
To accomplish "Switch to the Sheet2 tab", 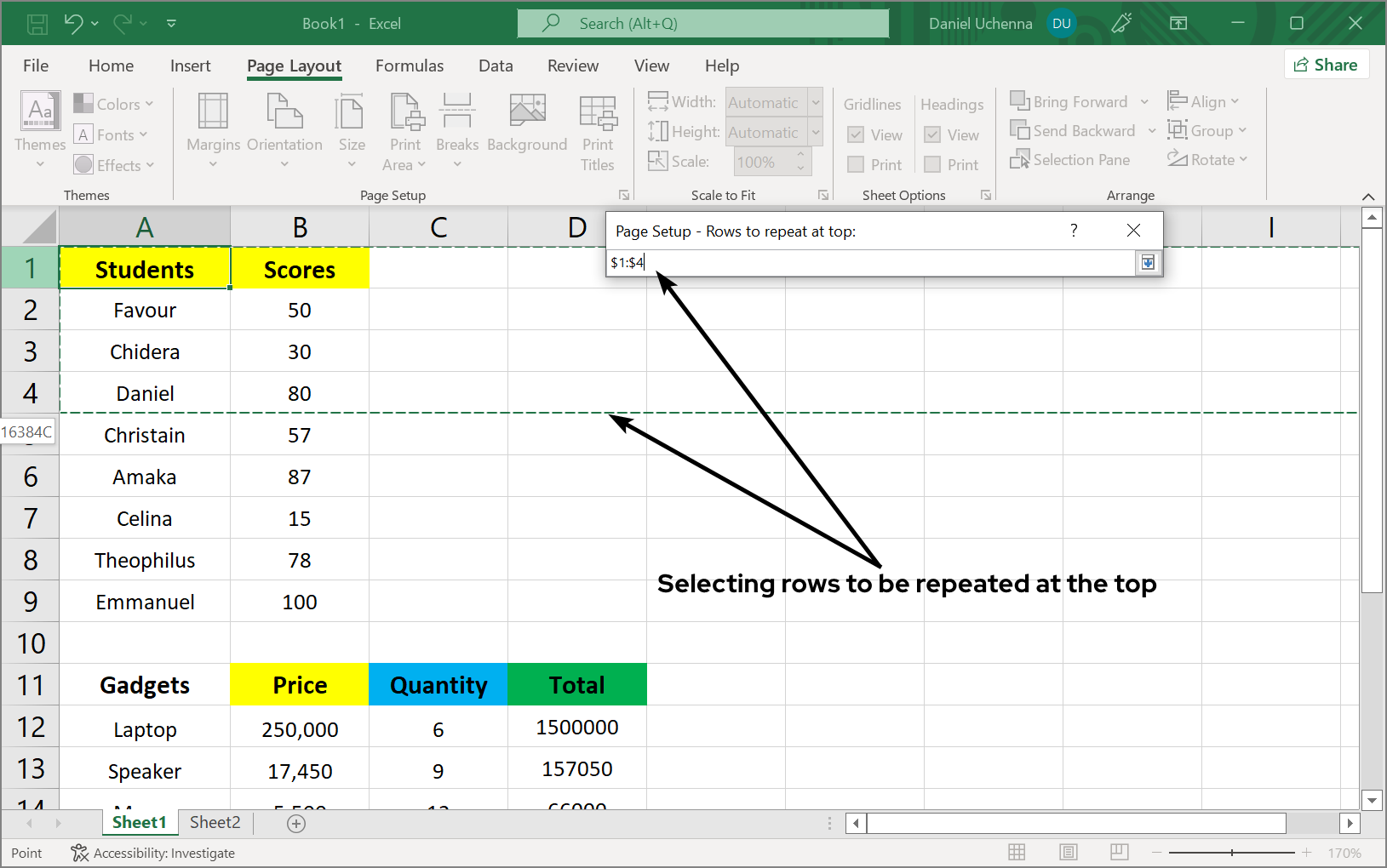I will click(x=215, y=822).
